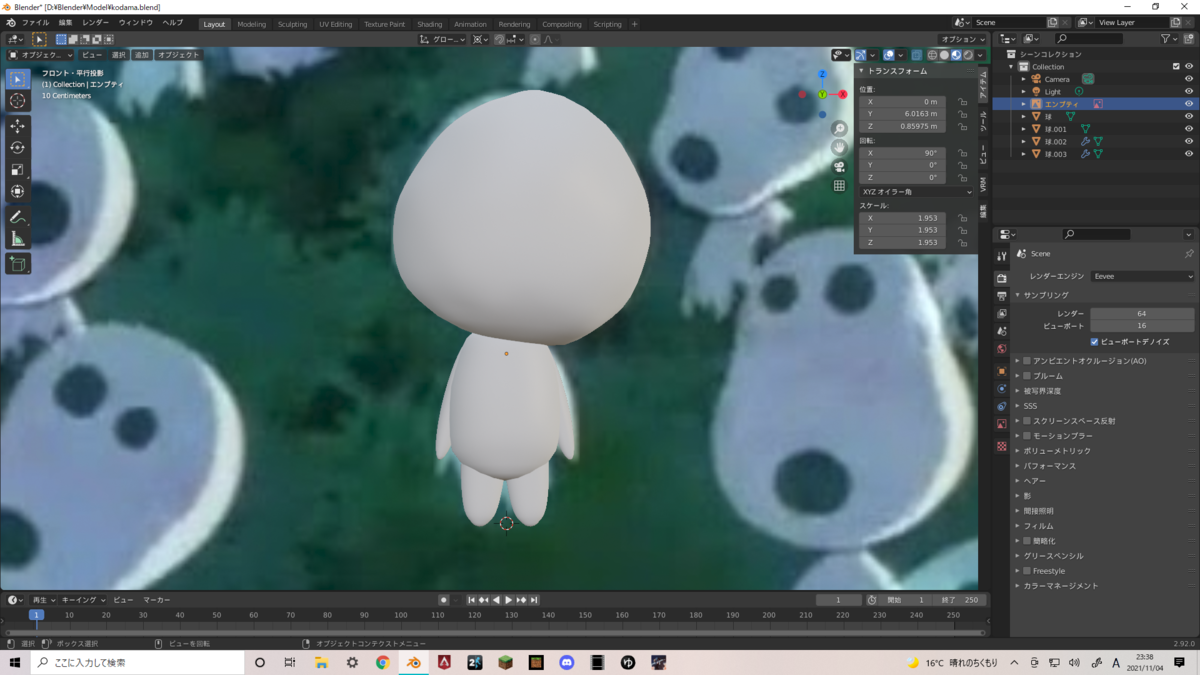Screen dimensions: 1200x675
Task: Hide the Light object in viewport
Action: (1189, 91)
